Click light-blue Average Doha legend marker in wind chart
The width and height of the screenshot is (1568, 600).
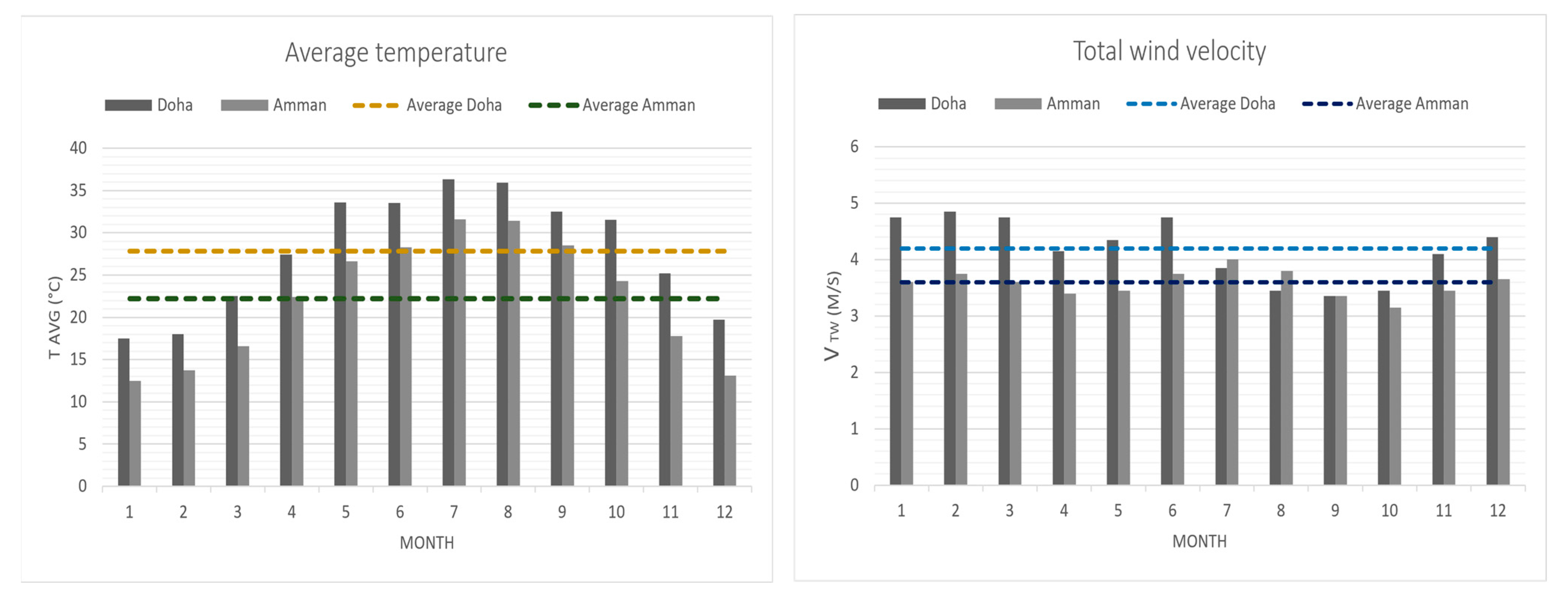point(1150,104)
